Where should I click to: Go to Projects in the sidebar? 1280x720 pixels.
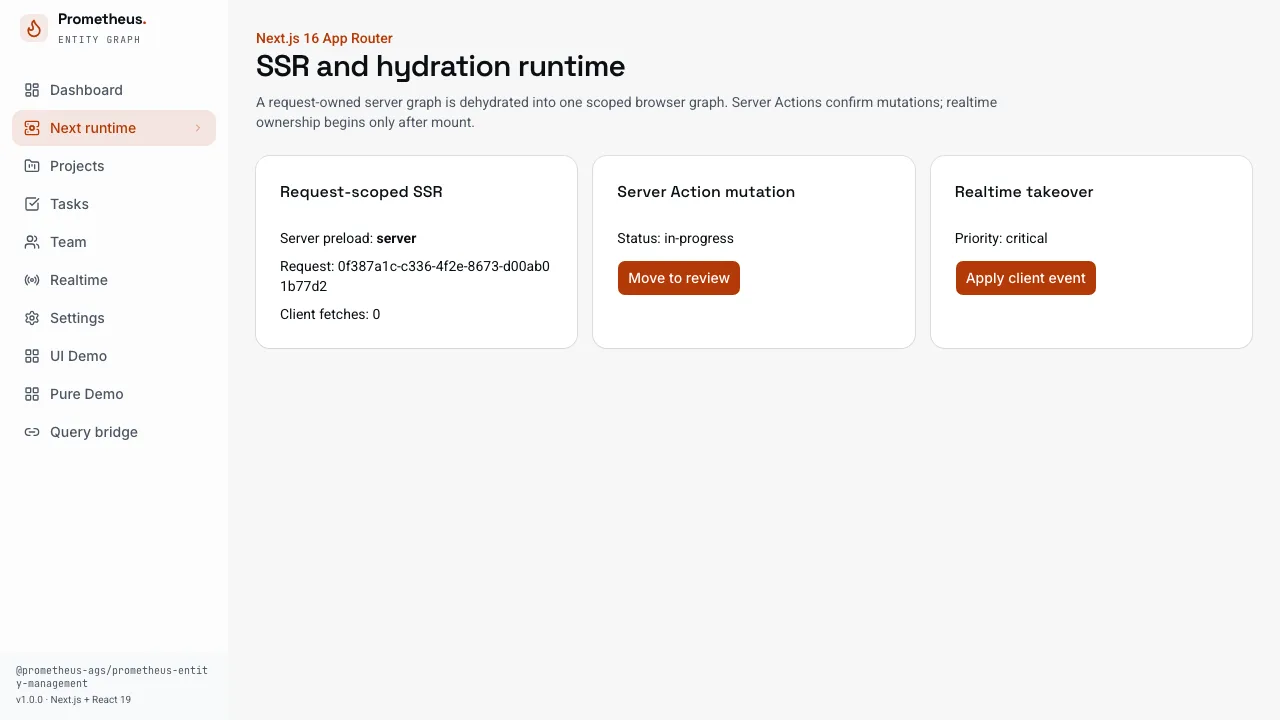pos(114,166)
